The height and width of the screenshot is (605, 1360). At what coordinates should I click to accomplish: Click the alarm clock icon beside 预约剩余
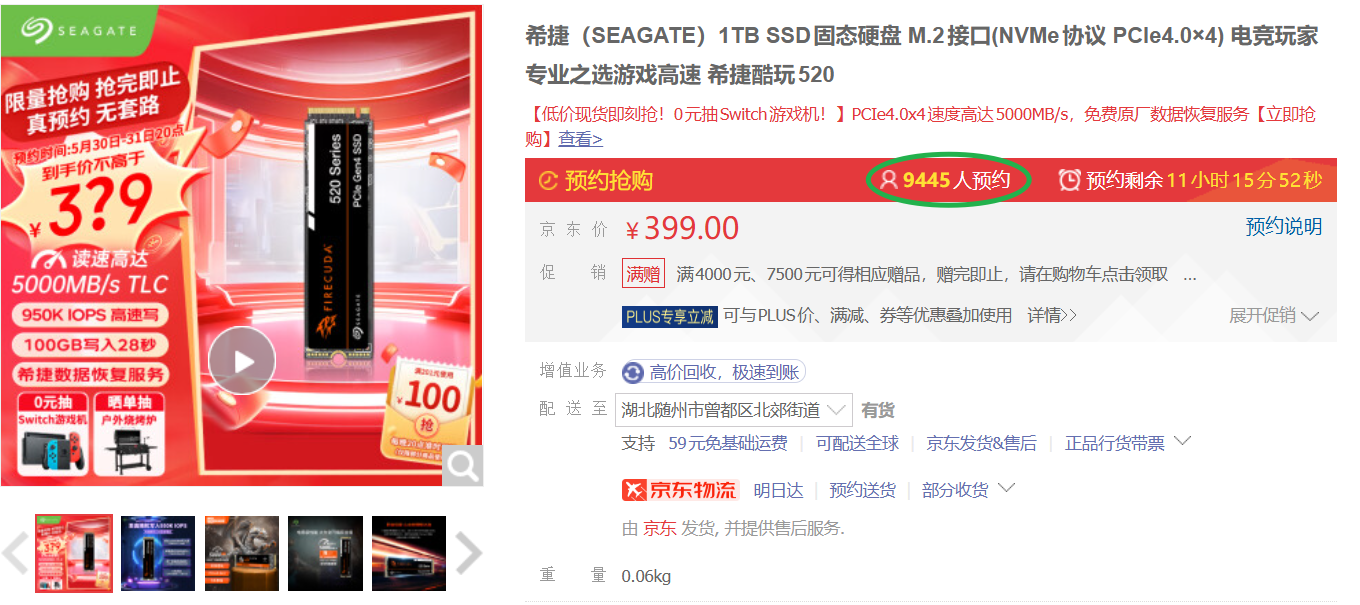coord(1070,180)
